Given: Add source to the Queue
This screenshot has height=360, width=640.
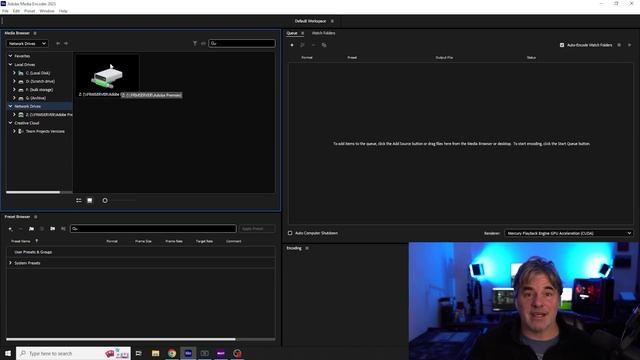Looking at the screenshot, I should [292, 45].
